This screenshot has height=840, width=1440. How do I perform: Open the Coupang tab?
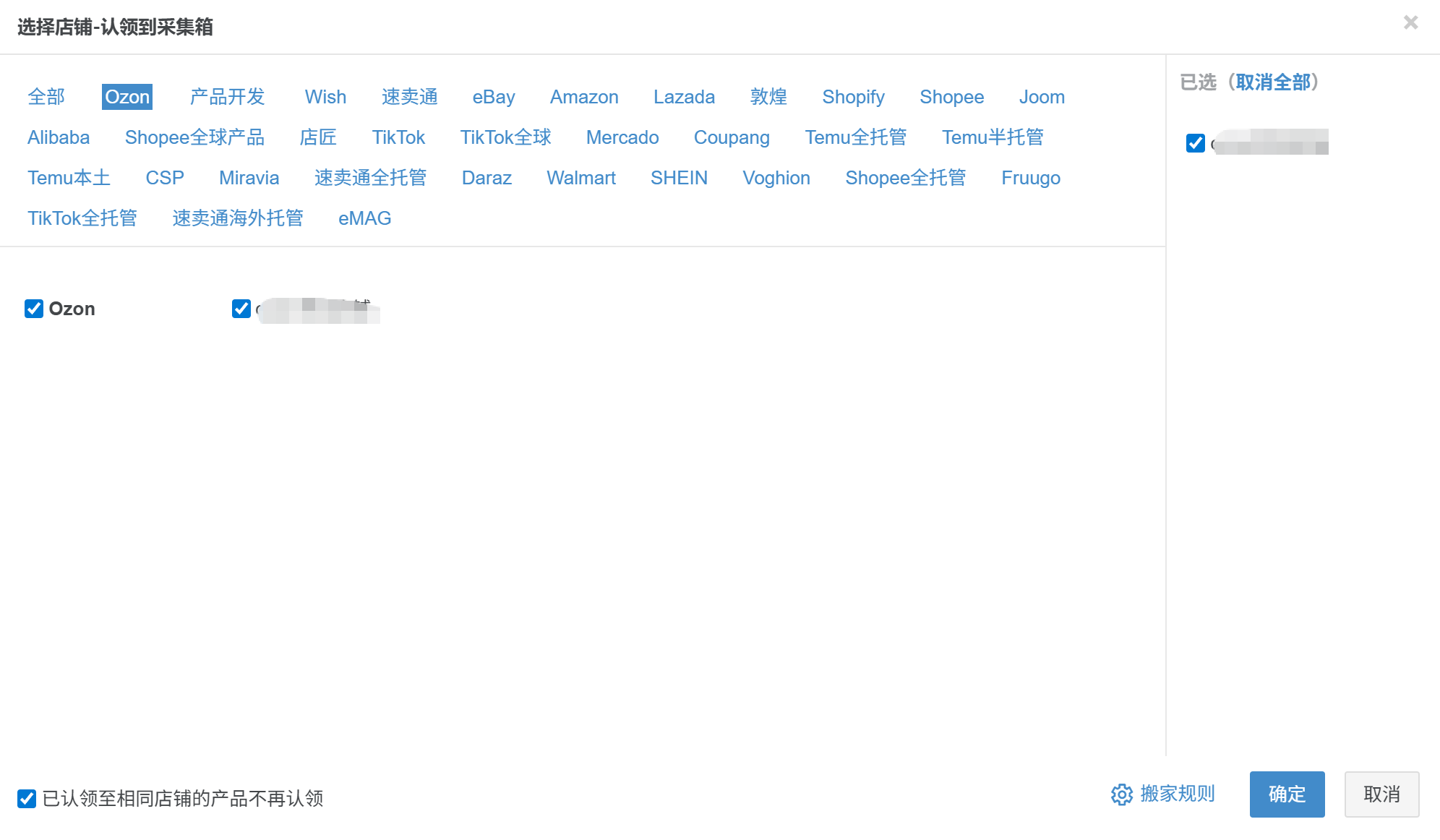(x=732, y=137)
